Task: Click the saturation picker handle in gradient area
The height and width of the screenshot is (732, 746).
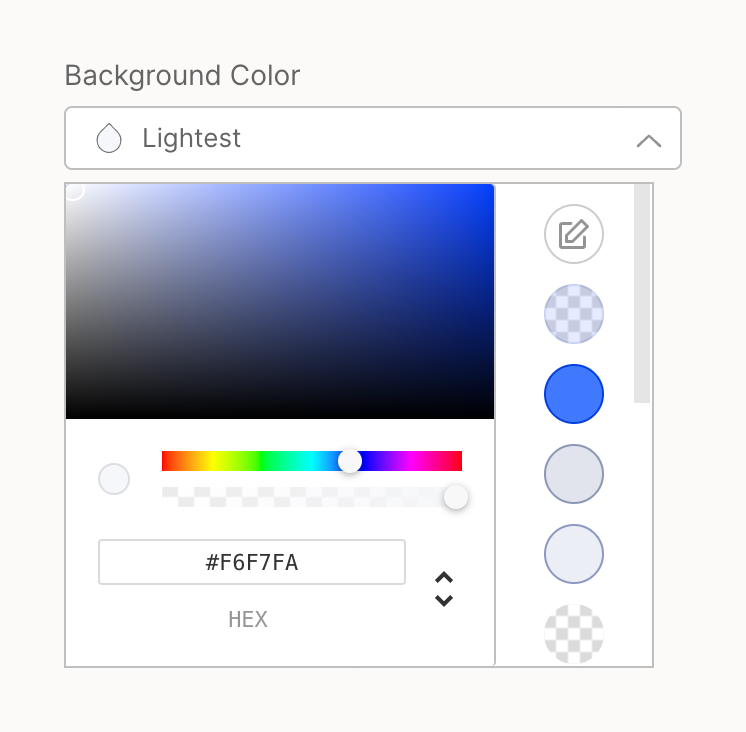Action: (x=73, y=190)
